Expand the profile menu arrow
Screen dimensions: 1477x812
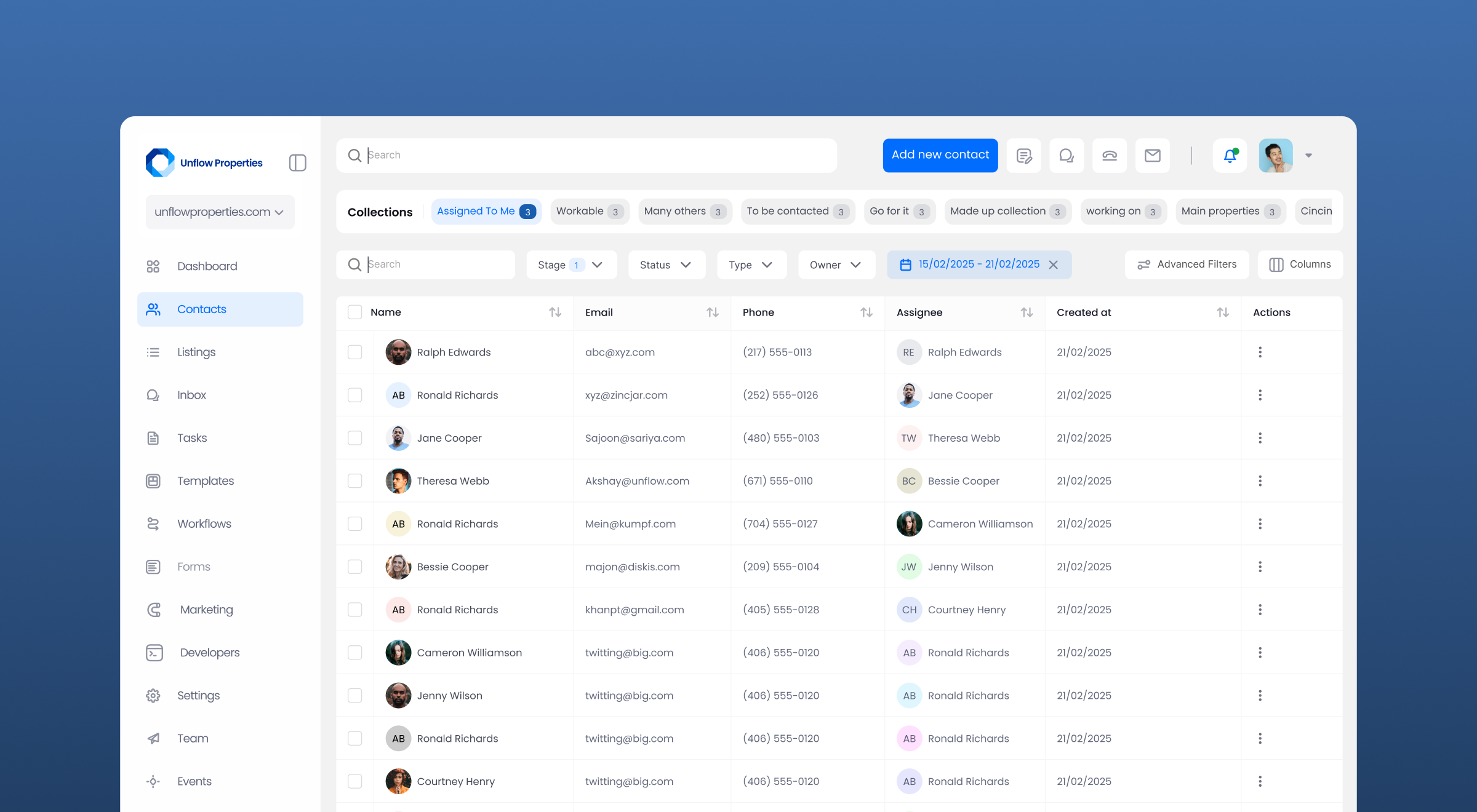click(1308, 156)
